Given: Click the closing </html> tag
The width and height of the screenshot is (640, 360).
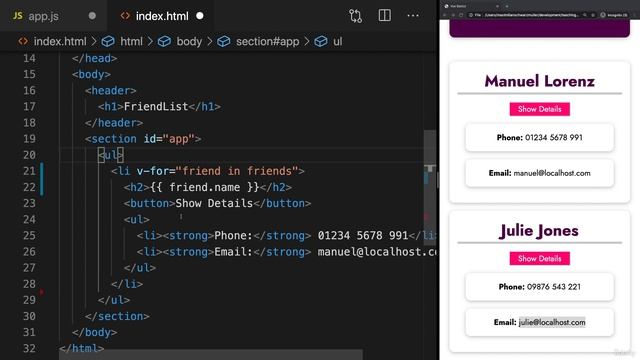Looking at the screenshot, I should click(x=81, y=349).
